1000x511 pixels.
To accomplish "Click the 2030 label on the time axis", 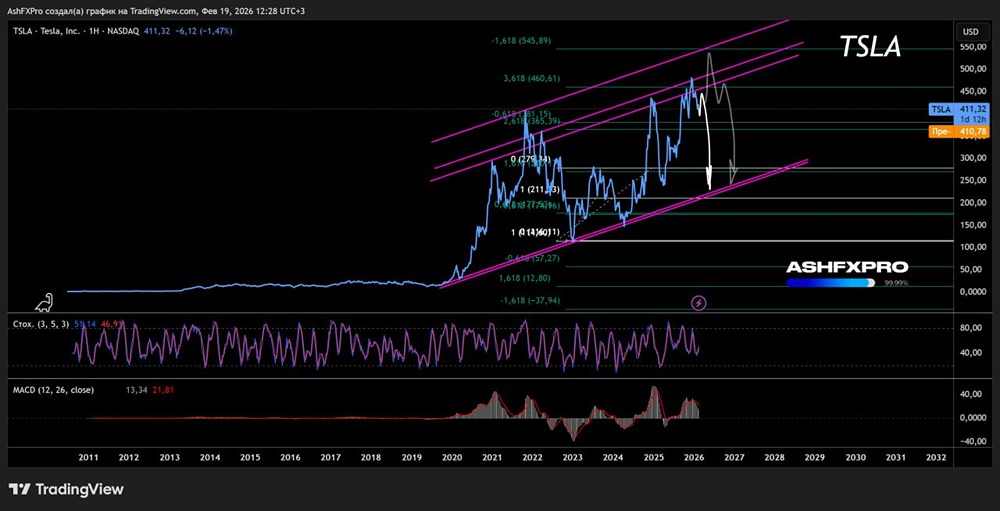I will [855, 457].
